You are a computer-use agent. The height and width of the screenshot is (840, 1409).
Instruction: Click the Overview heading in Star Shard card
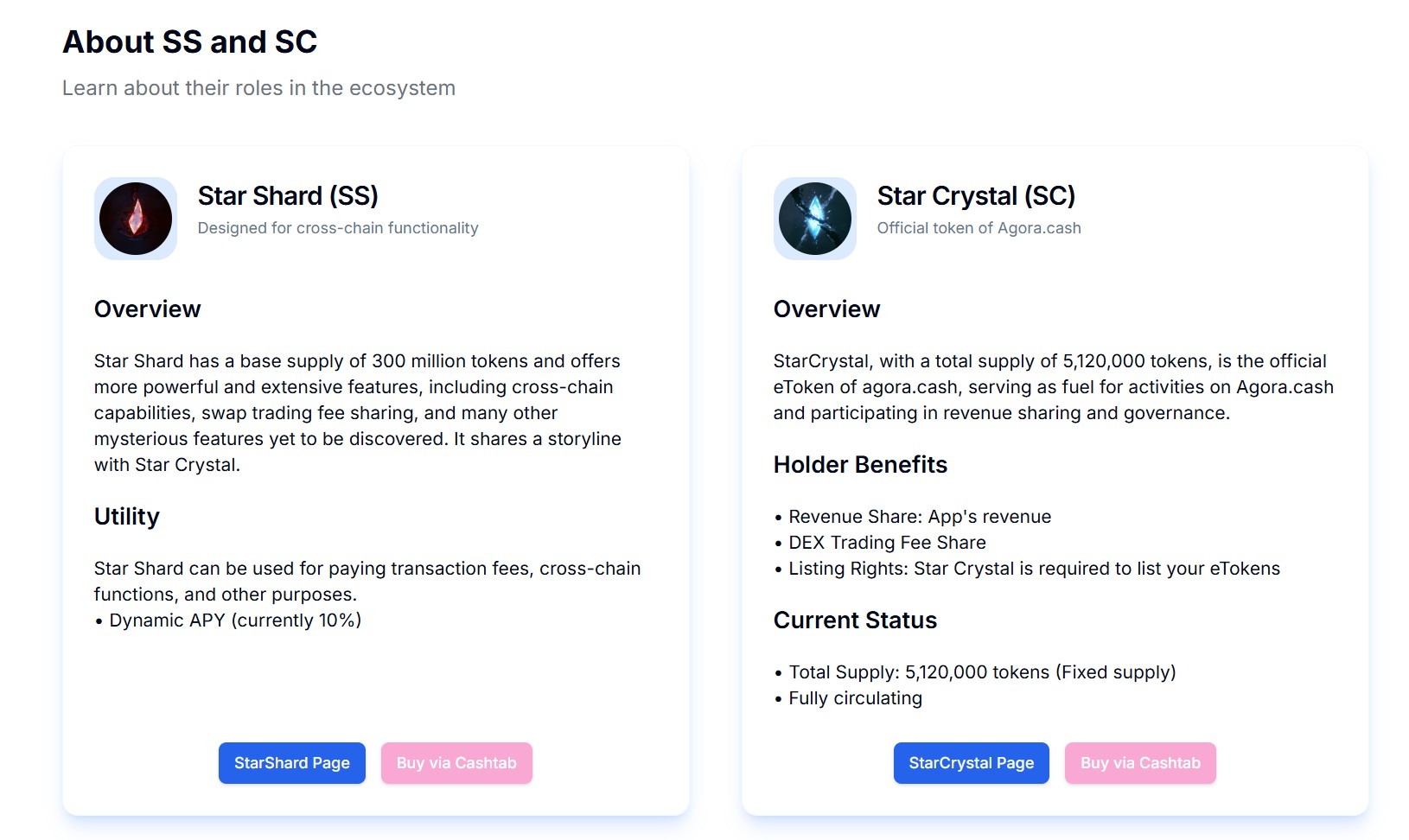[x=148, y=309]
